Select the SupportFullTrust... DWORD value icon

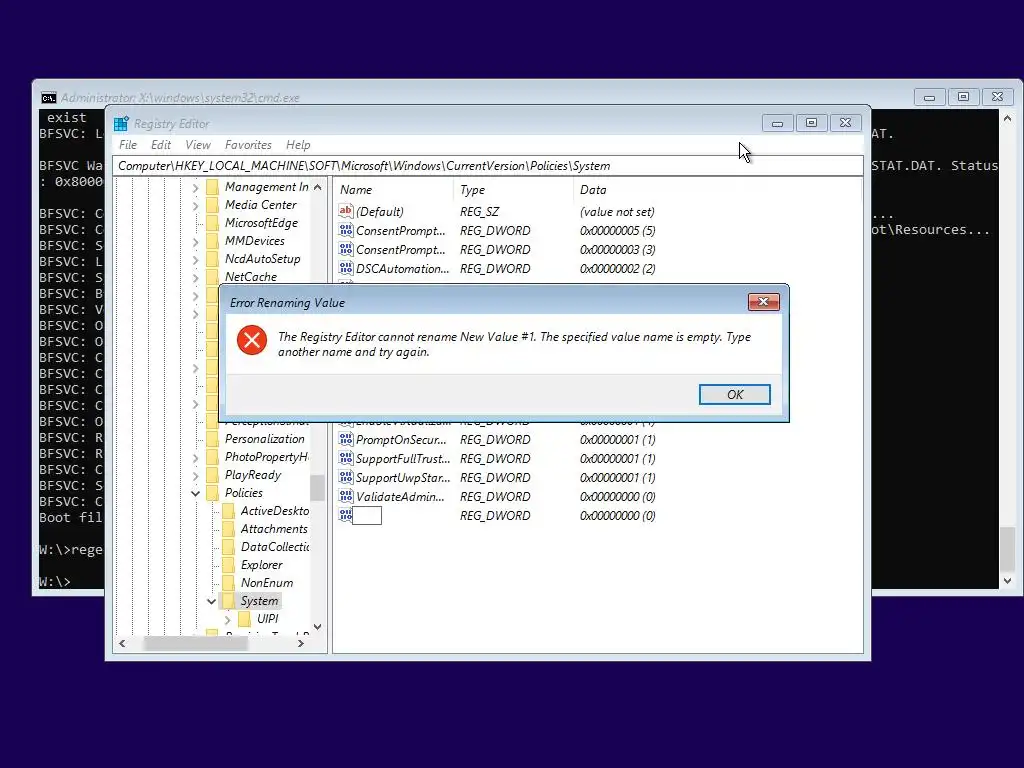(345, 458)
